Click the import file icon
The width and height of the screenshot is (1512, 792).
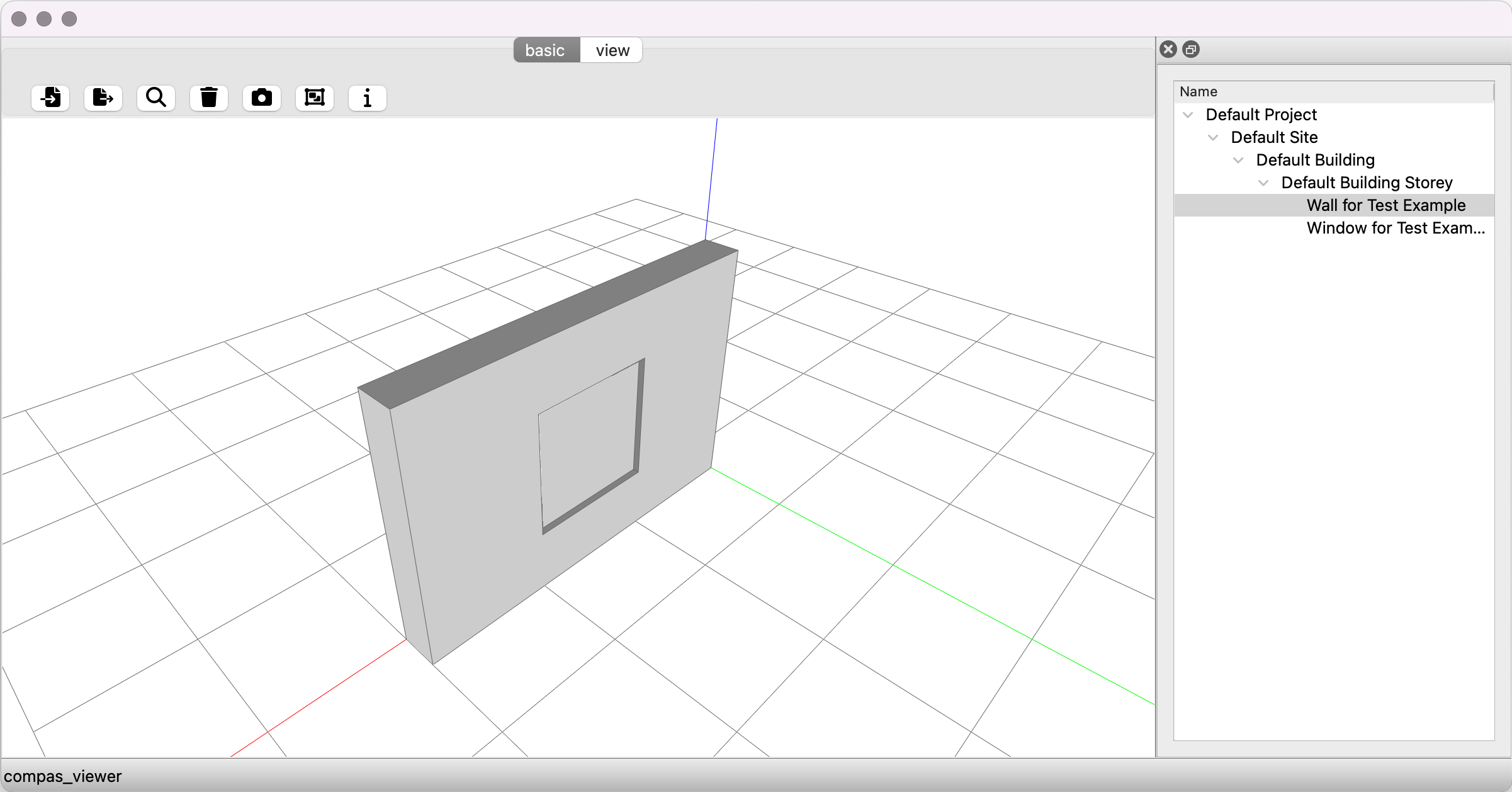pos(50,98)
